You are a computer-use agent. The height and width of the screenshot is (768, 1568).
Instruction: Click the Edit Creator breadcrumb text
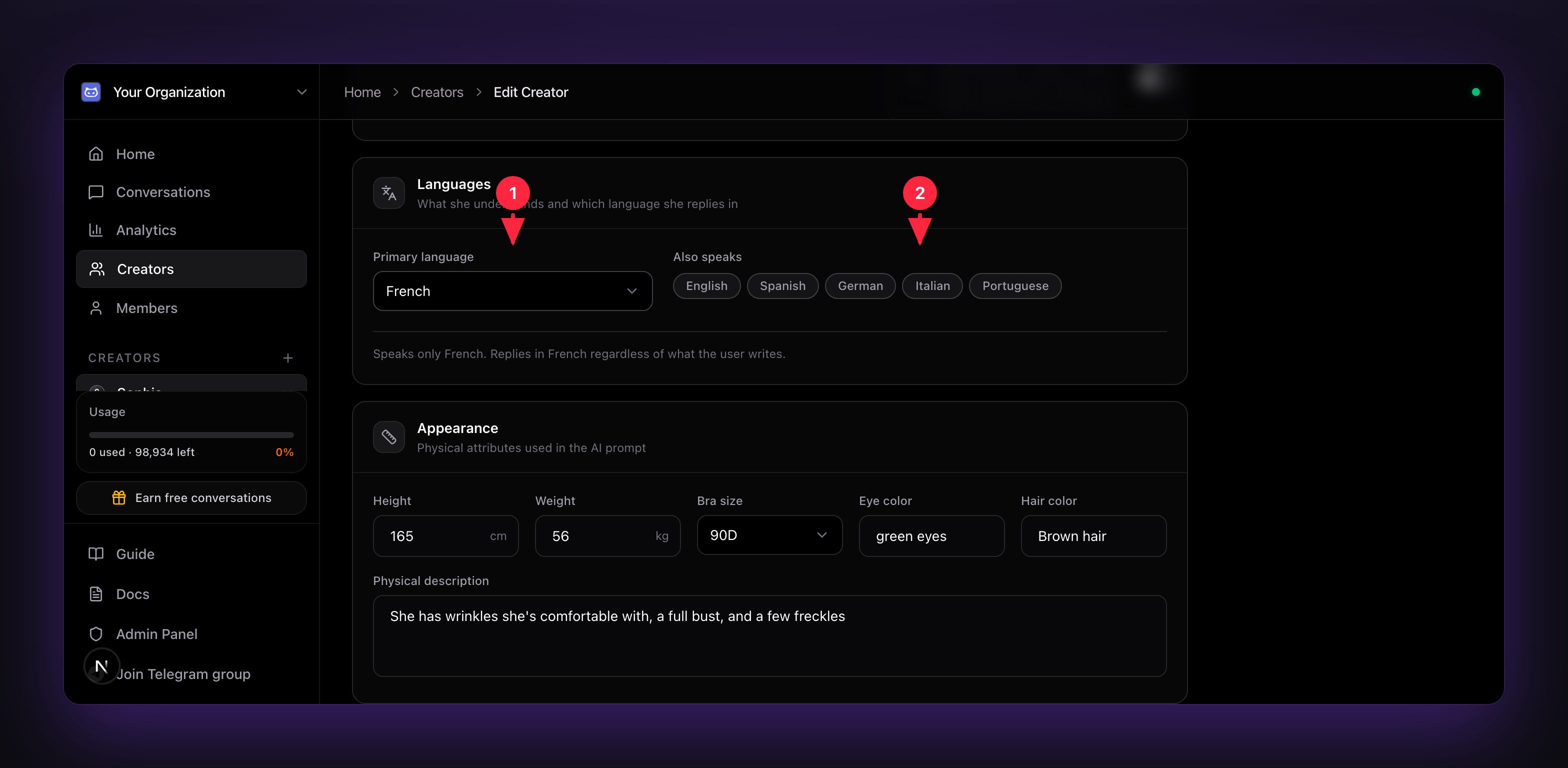(531, 92)
